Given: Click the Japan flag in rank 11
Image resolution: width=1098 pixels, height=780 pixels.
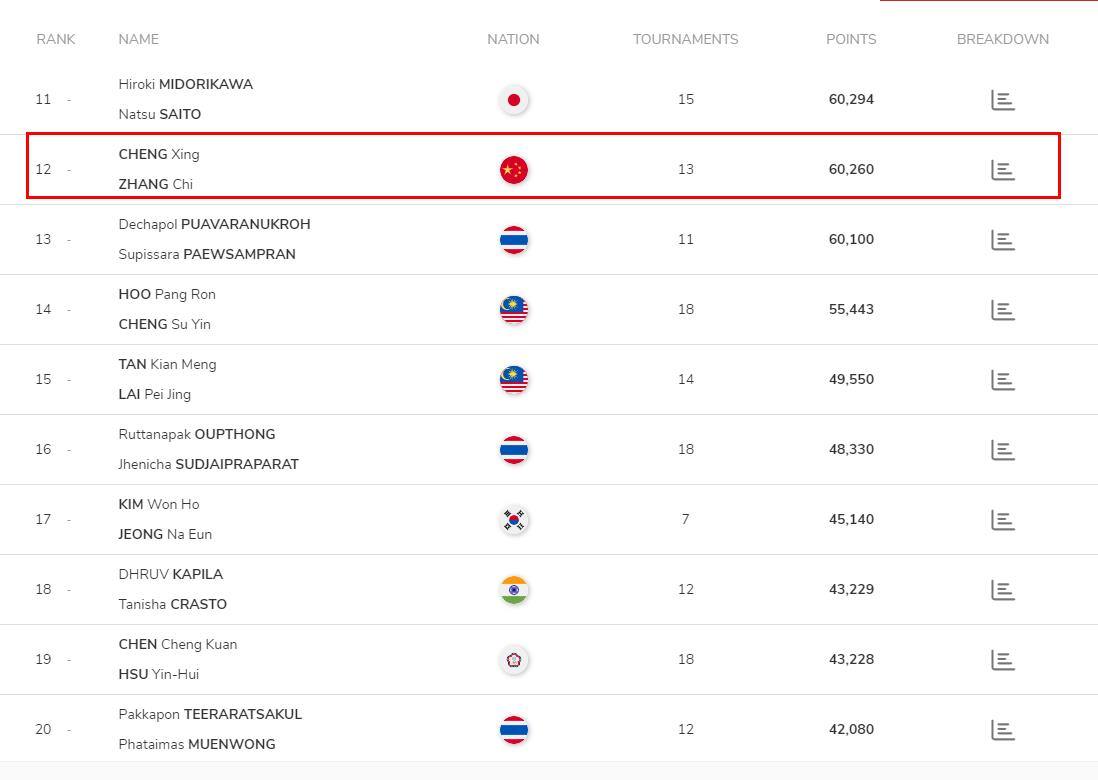Looking at the screenshot, I should click(514, 100).
